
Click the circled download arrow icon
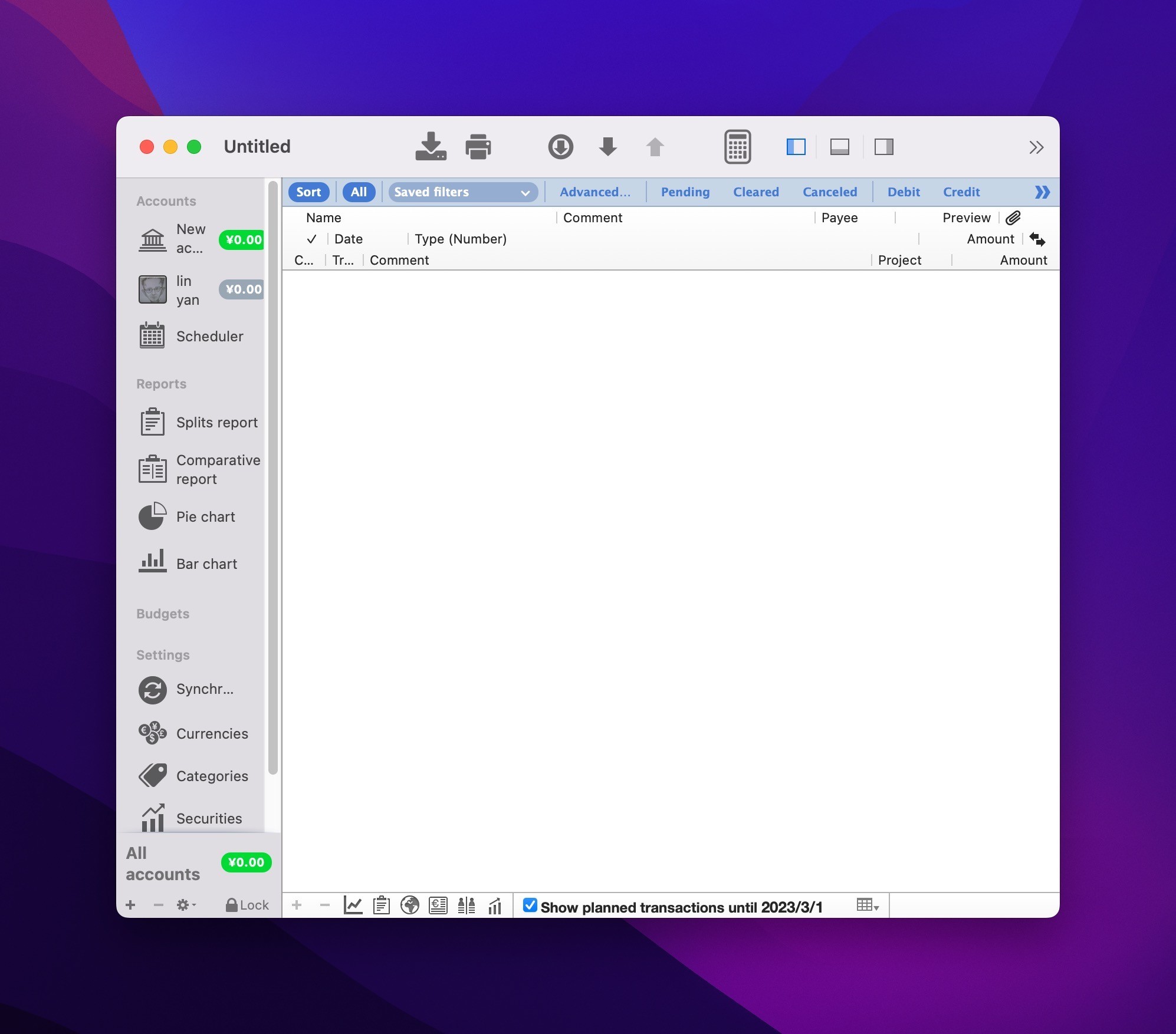[x=560, y=146]
